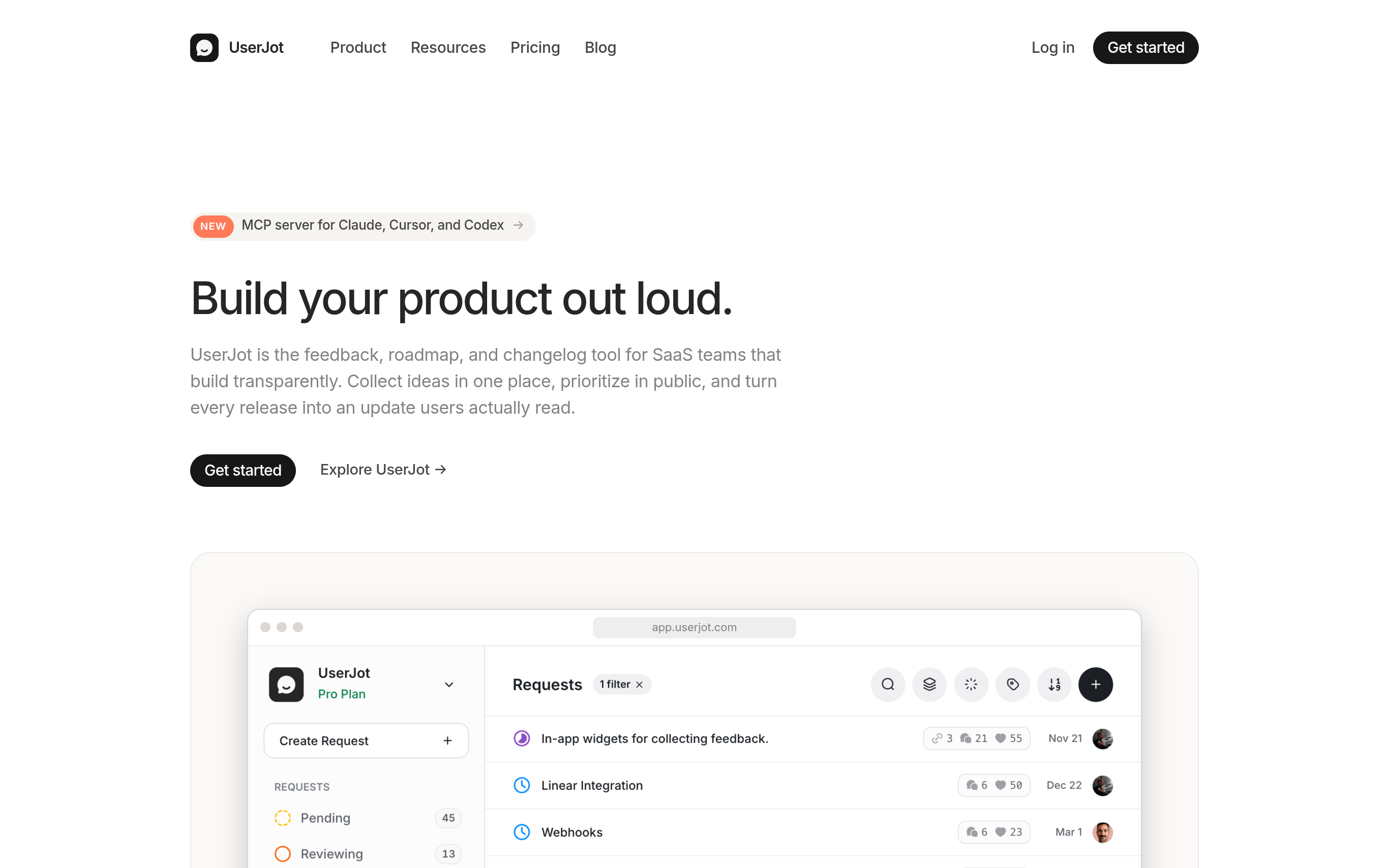
Task: Click the orange Reviewing status icon
Action: [x=283, y=853]
